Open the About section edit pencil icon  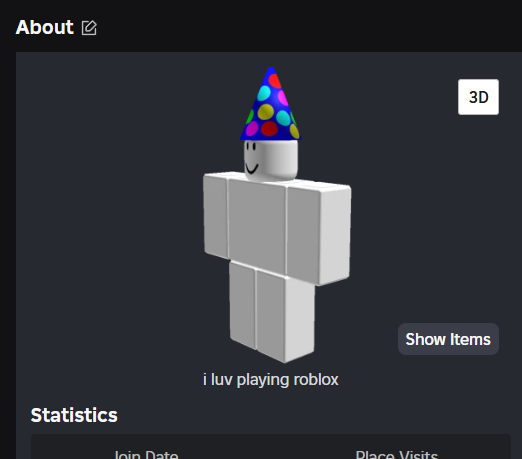[89, 28]
